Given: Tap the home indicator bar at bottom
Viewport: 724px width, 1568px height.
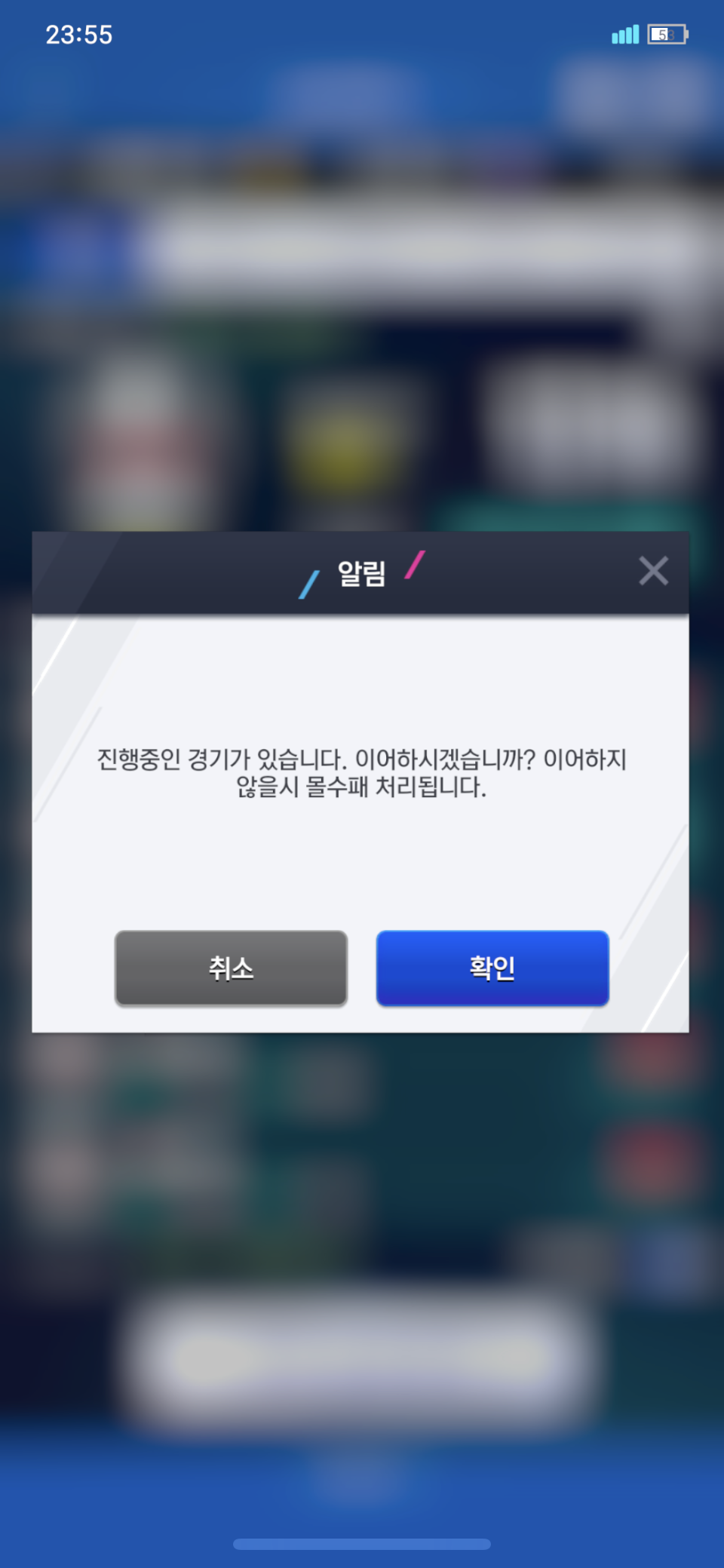Looking at the screenshot, I should [x=362, y=1544].
